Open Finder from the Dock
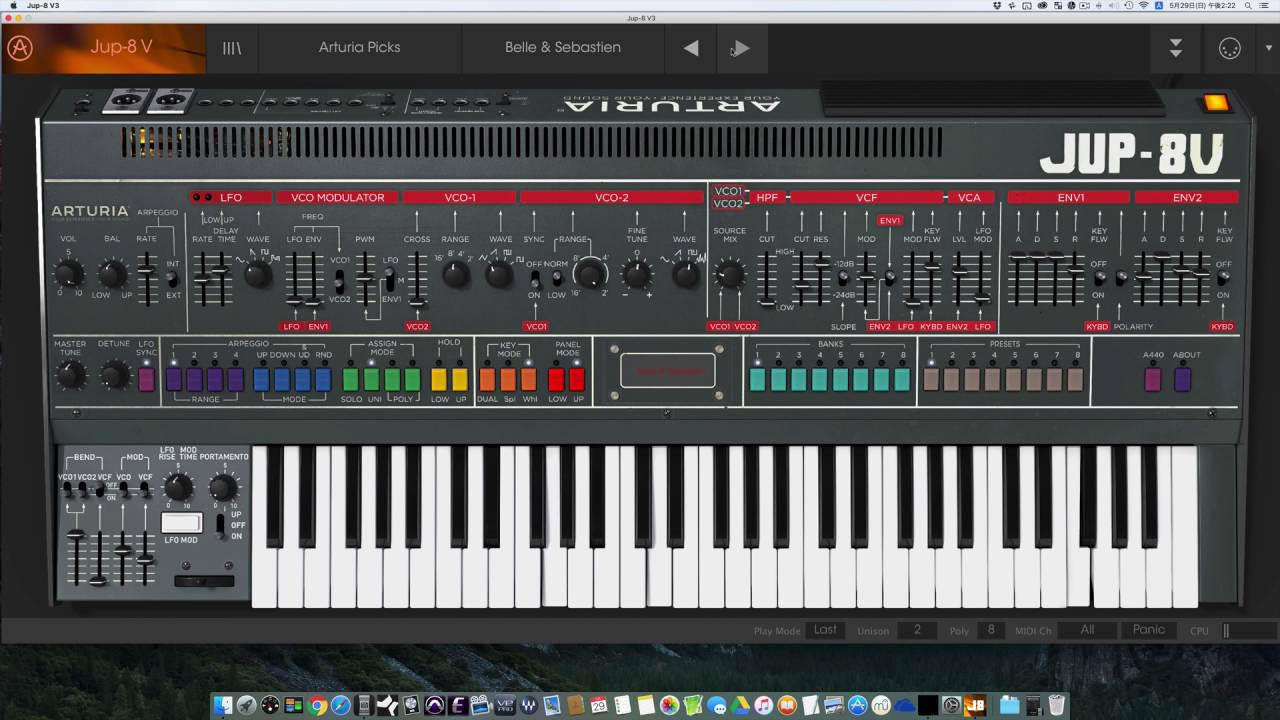 pyautogui.click(x=222, y=705)
